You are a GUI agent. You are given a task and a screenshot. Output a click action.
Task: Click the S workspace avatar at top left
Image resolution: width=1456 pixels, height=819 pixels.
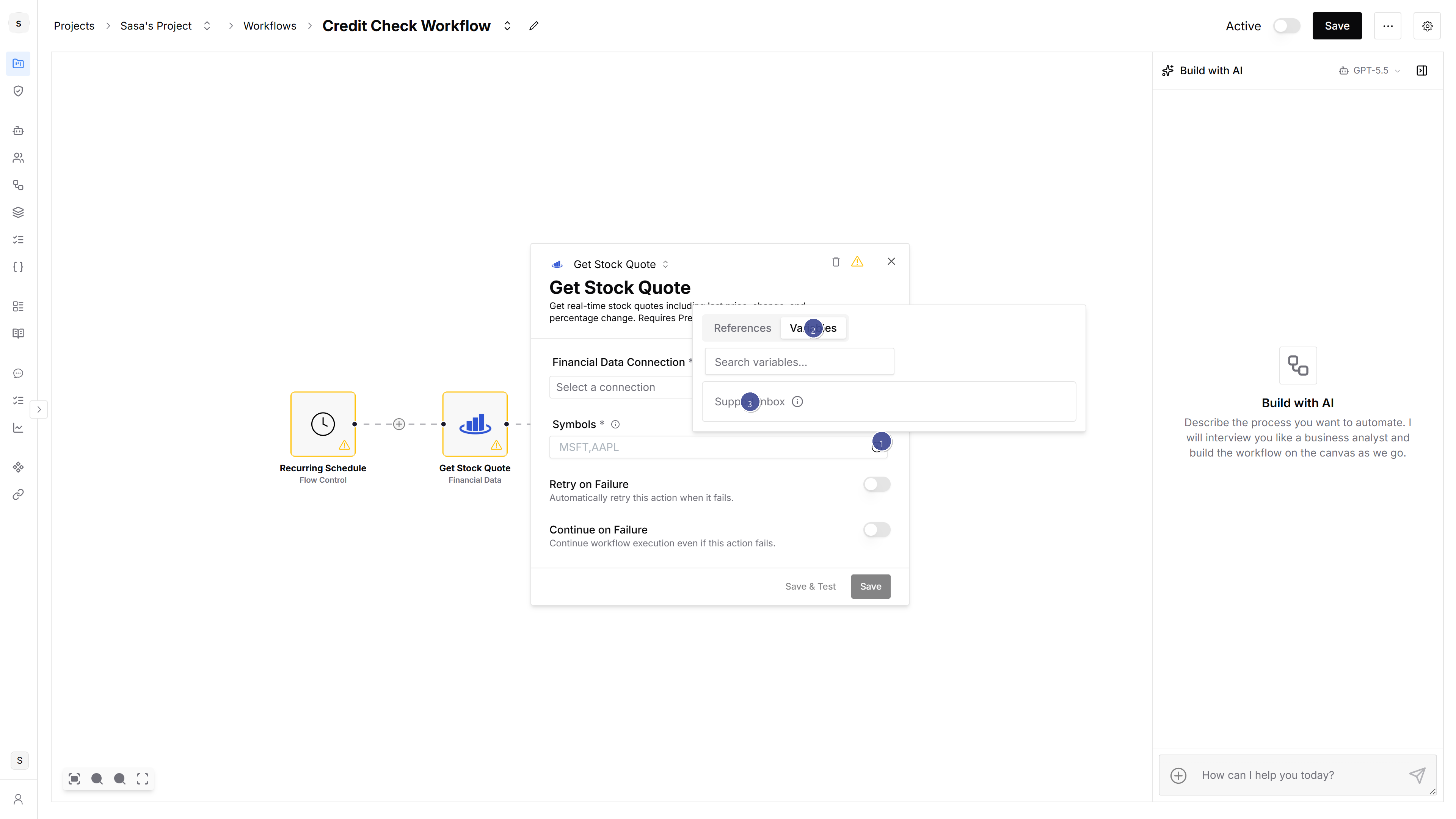pyautogui.click(x=19, y=24)
